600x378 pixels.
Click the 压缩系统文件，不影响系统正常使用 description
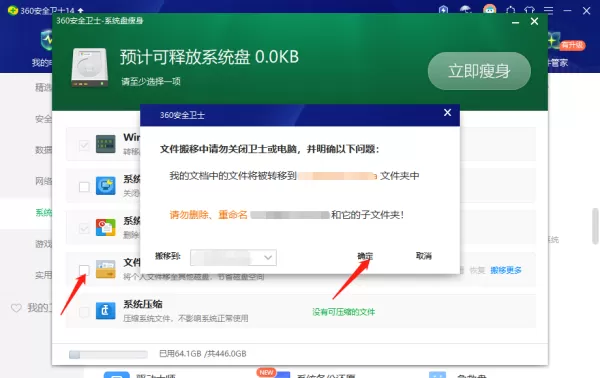[186, 318]
